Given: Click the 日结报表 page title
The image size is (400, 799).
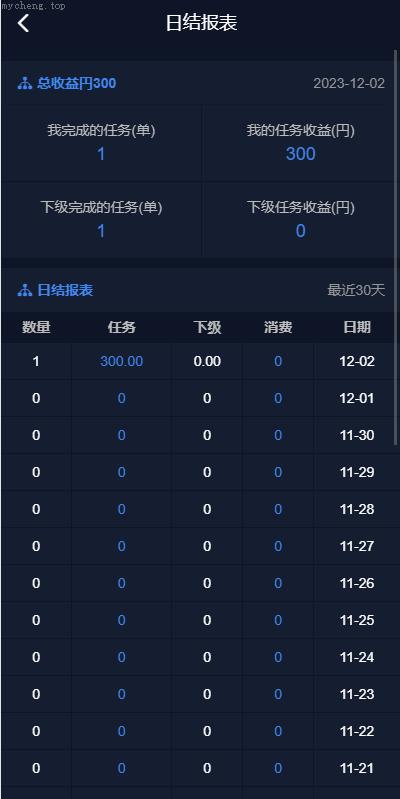Looking at the screenshot, I should click(x=201, y=23).
